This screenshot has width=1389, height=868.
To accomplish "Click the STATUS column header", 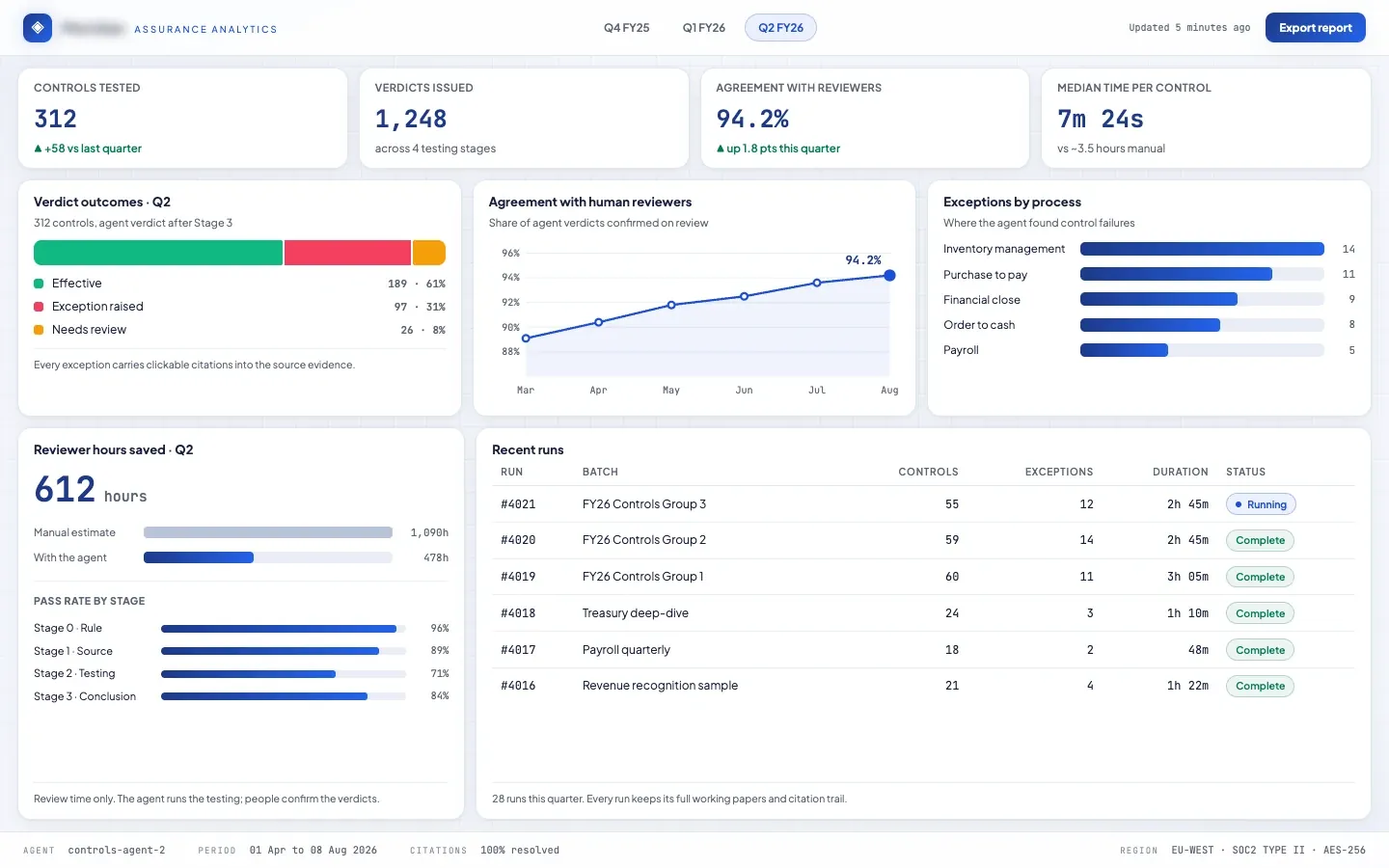I will click(1245, 472).
